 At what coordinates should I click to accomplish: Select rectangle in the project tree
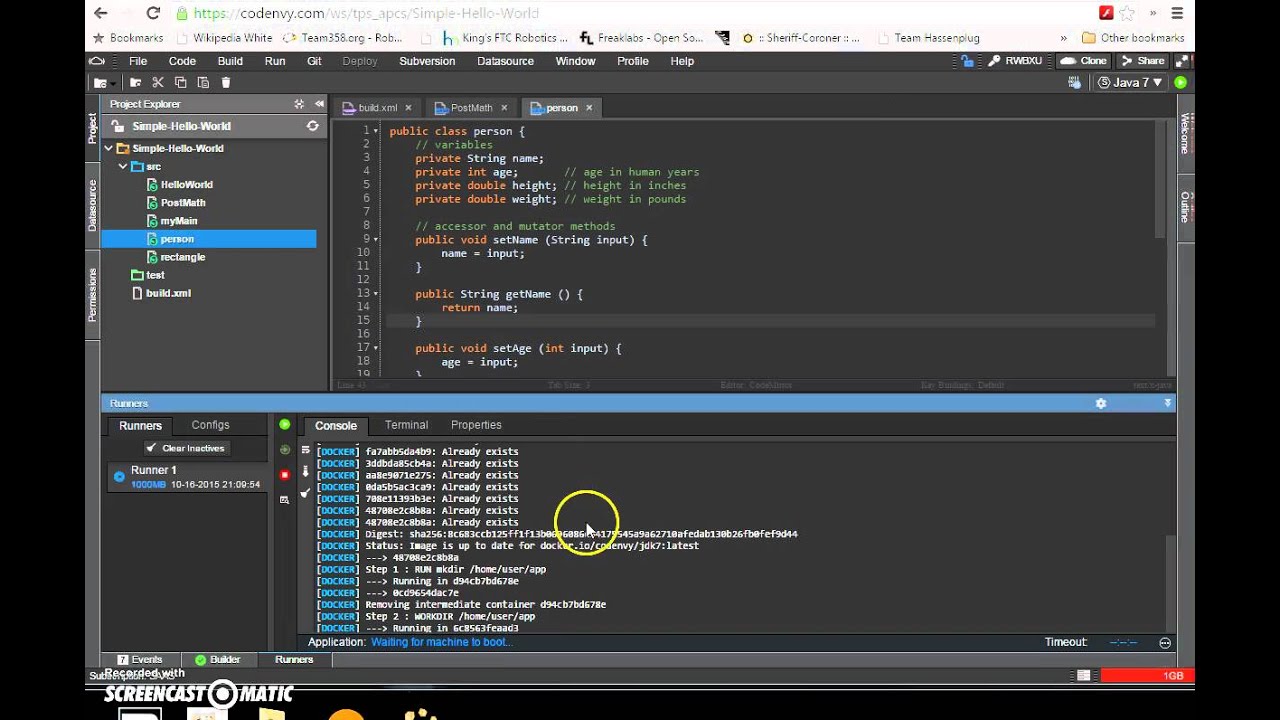pos(182,257)
